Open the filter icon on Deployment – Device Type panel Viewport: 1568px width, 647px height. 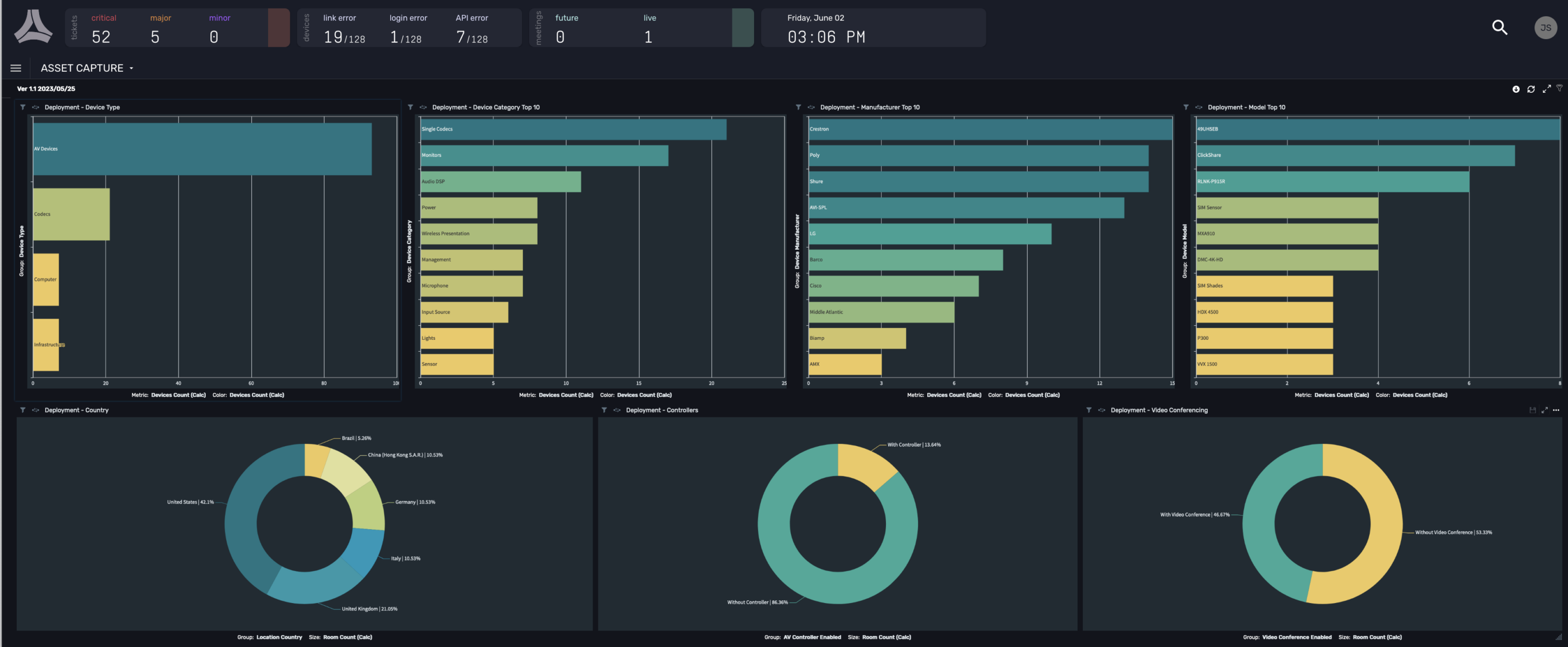coord(23,106)
